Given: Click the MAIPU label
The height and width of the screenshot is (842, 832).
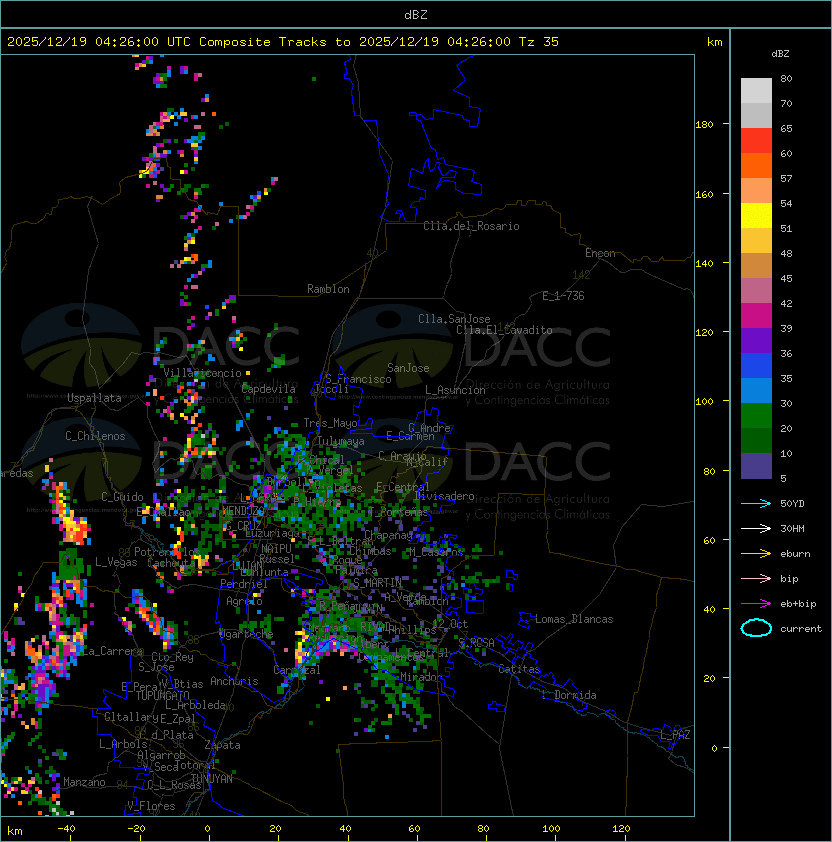Looking at the screenshot, I should [276, 549].
